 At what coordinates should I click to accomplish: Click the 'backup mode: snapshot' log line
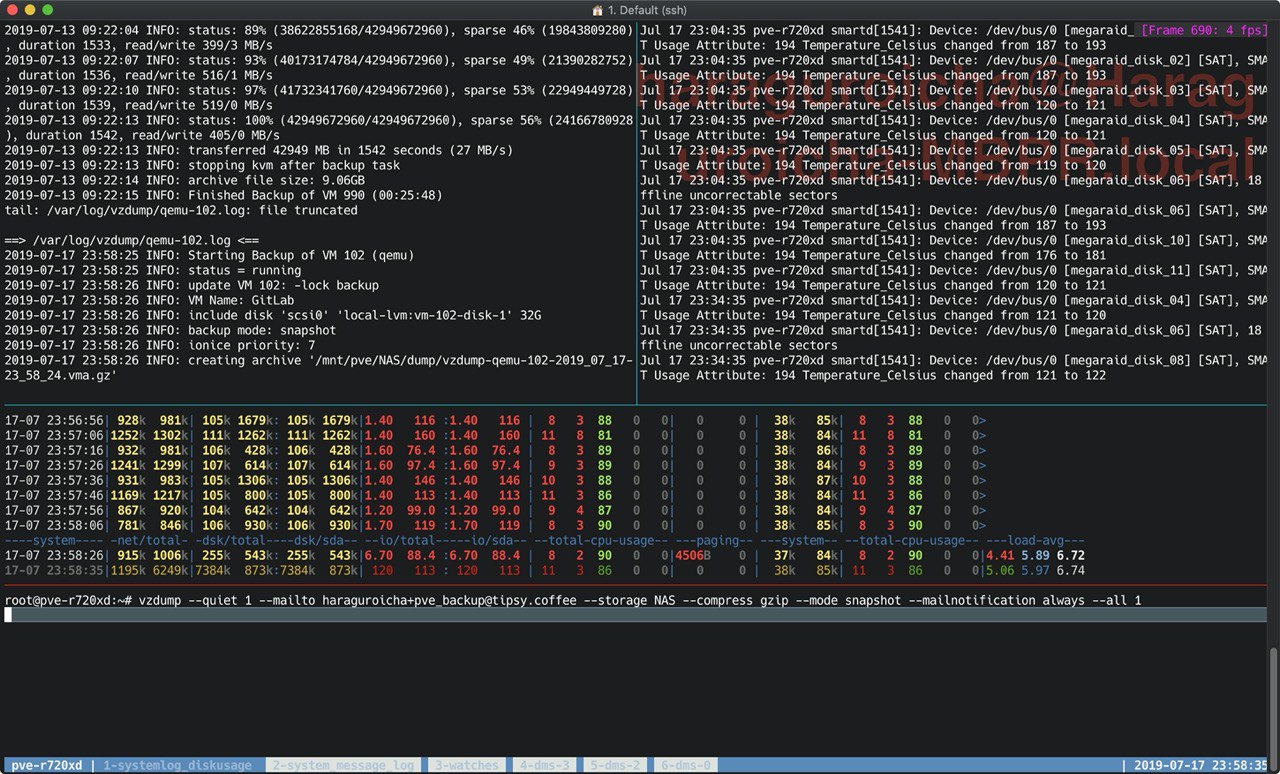[x=170, y=330]
